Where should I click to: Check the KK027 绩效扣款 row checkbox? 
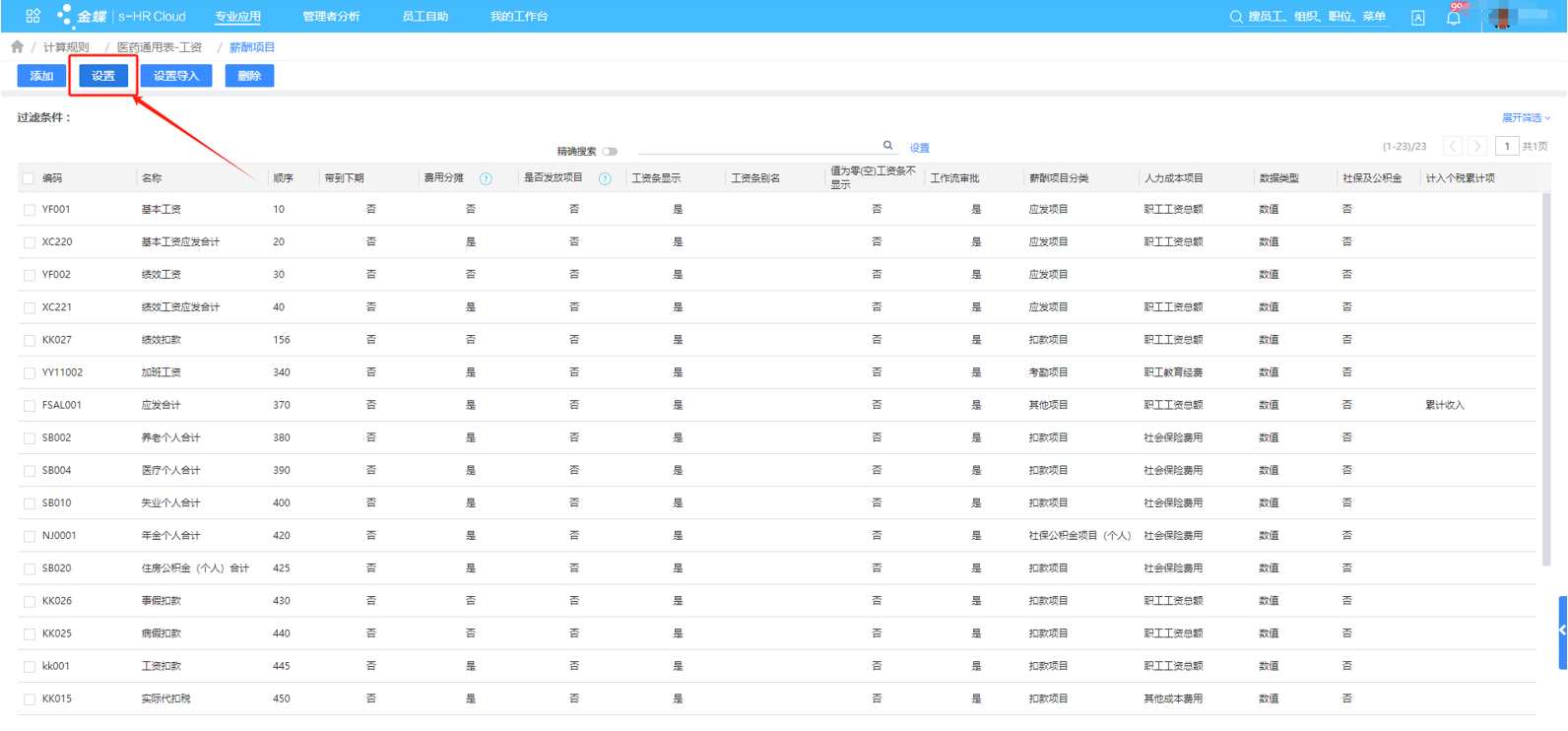pyautogui.click(x=30, y=340)
